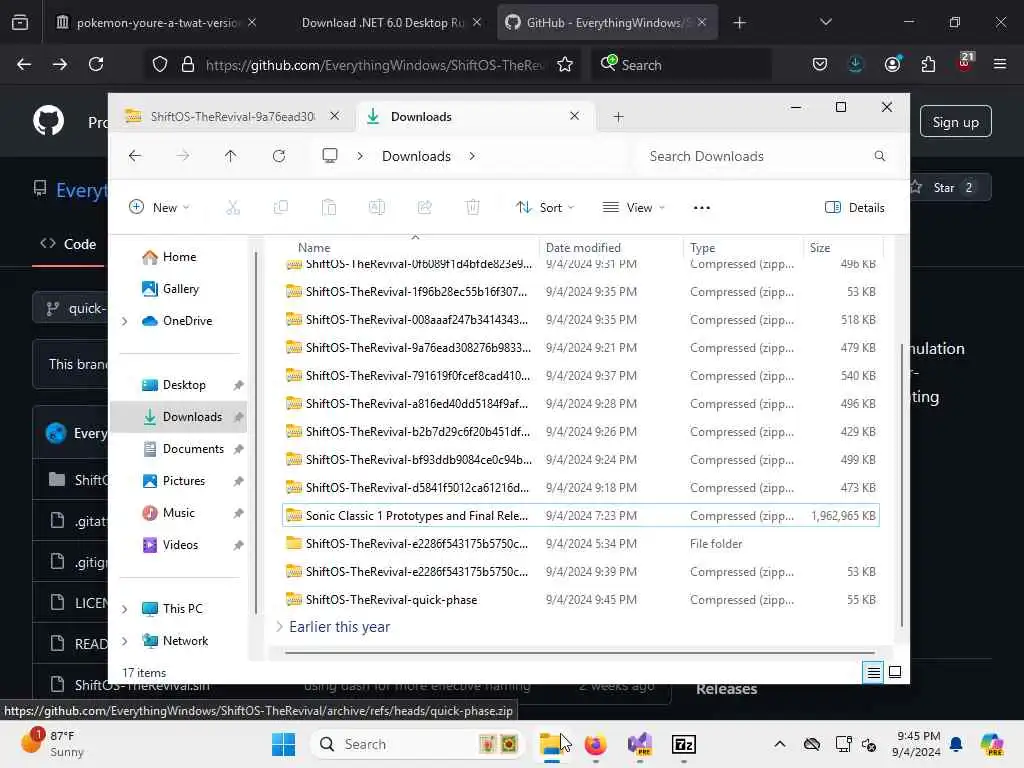
Task: Select Gallery in navigation pane
Action: tap(180, 289)
